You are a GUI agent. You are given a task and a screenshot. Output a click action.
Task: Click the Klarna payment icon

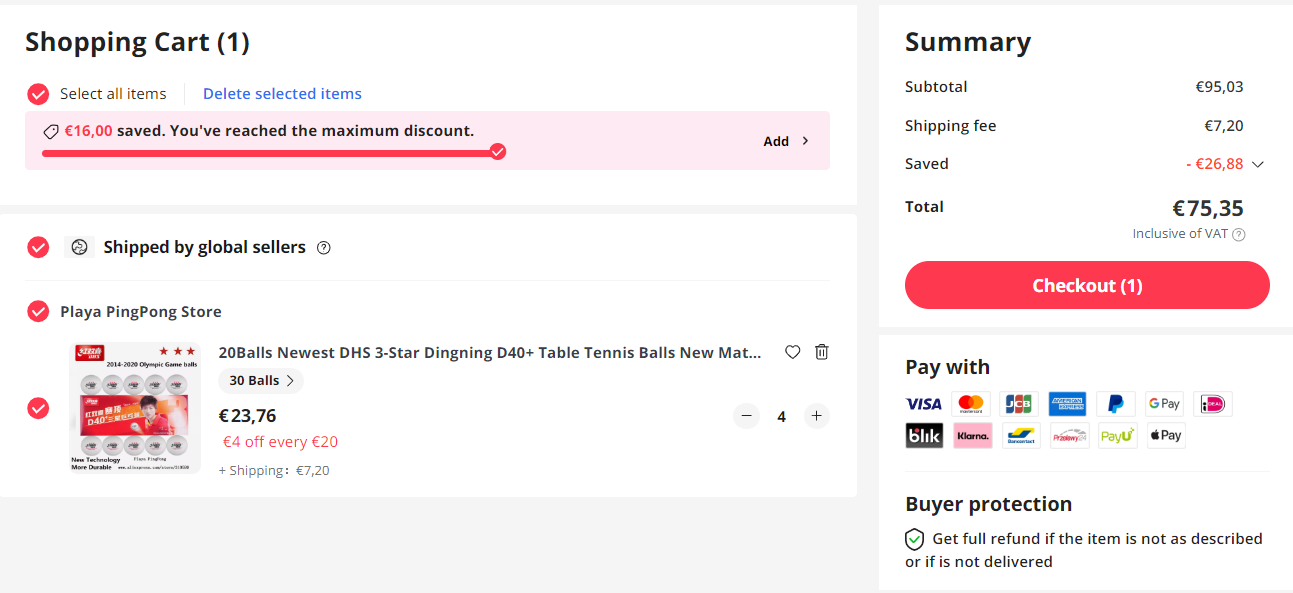[x=972, y=435]
